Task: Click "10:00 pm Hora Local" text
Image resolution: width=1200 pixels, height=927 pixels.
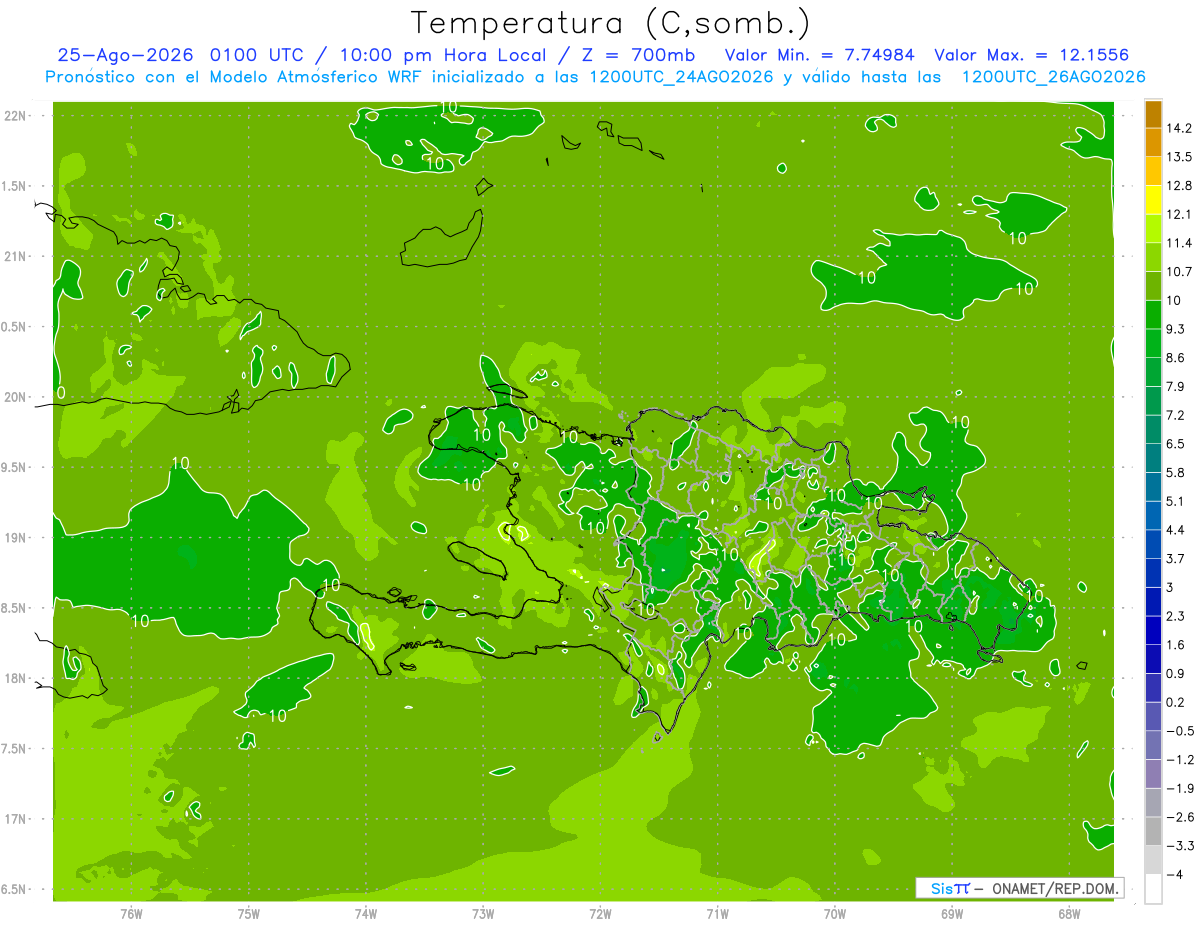Action: 441,55
